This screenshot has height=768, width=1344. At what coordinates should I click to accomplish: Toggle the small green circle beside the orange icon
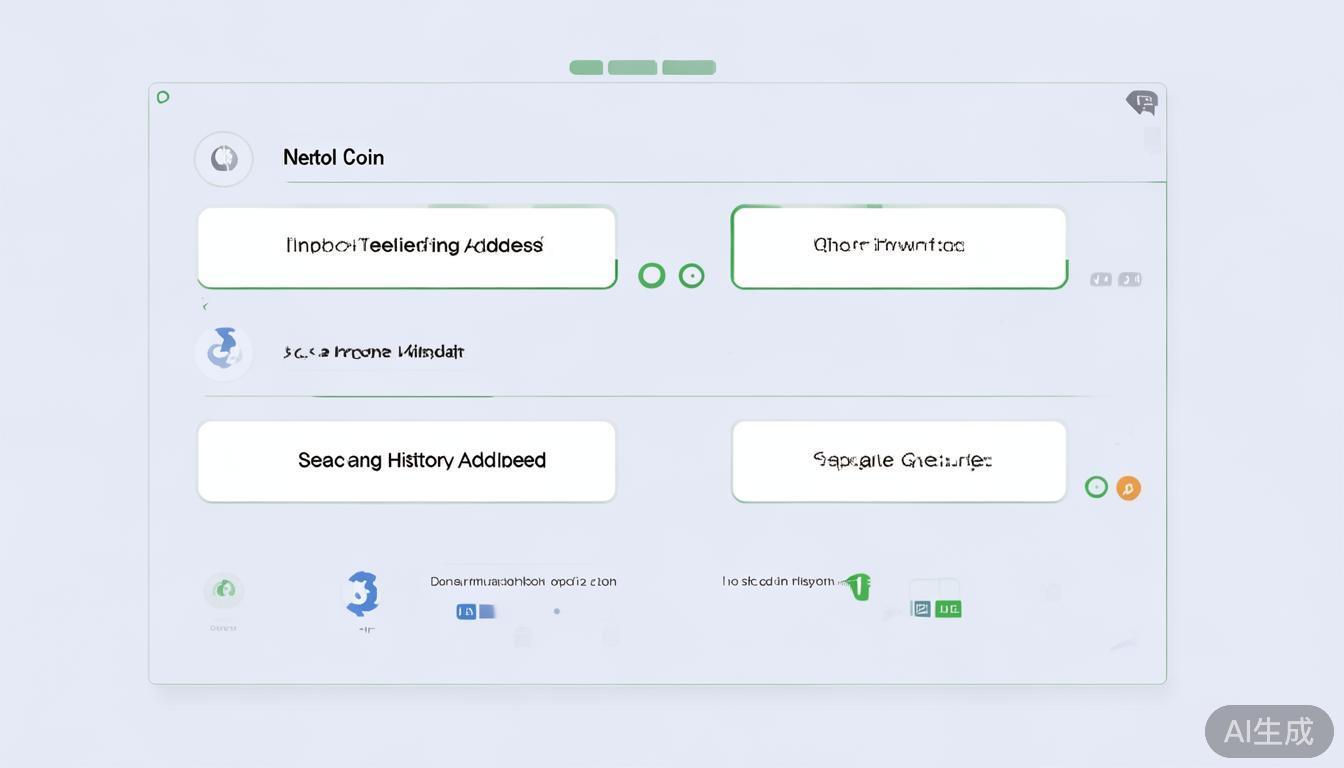tap(1096, 487)
